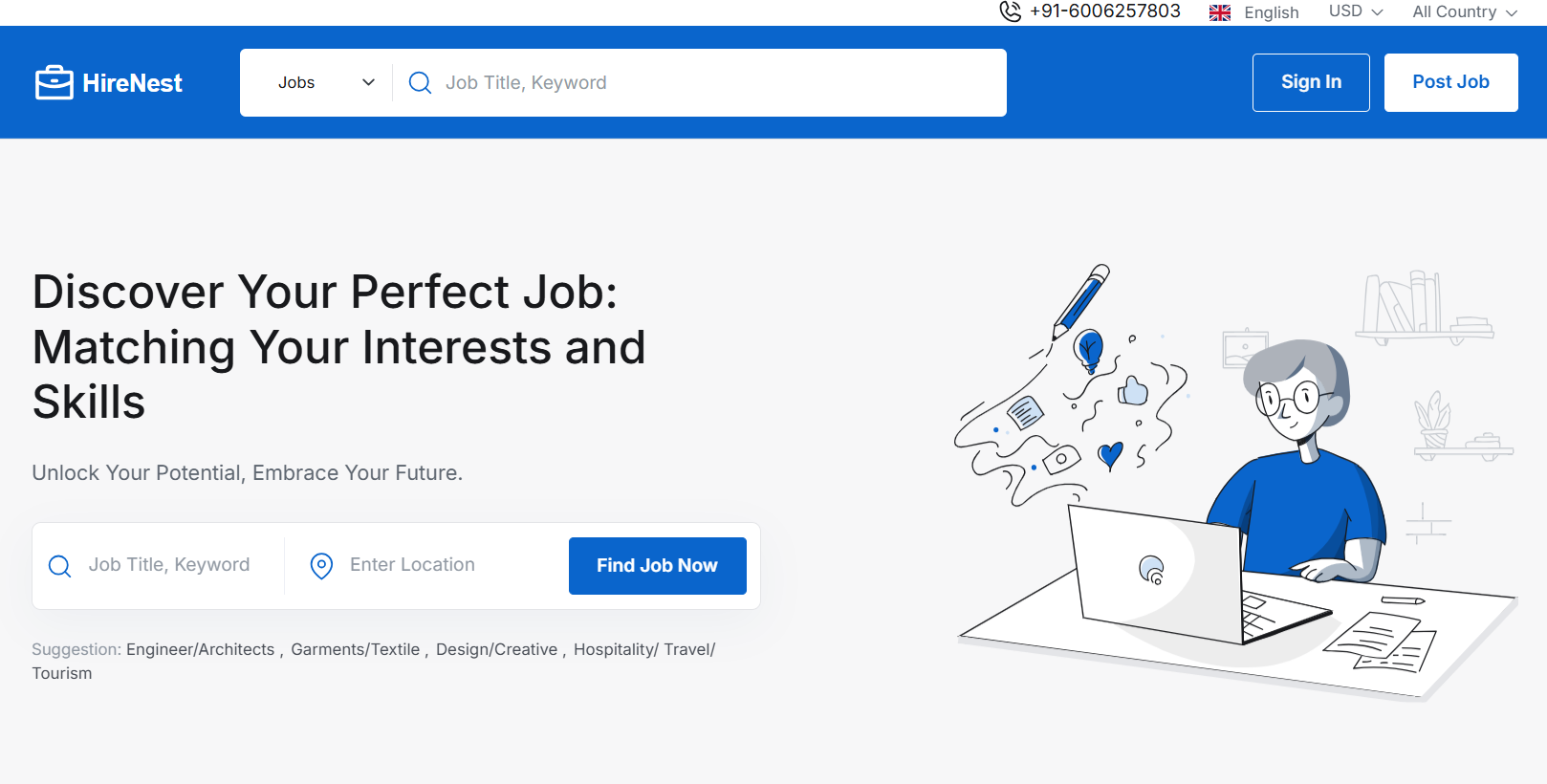Click the Post Job button
The width and height of the screenshot is (1547, 784).
click(1450, 82)
